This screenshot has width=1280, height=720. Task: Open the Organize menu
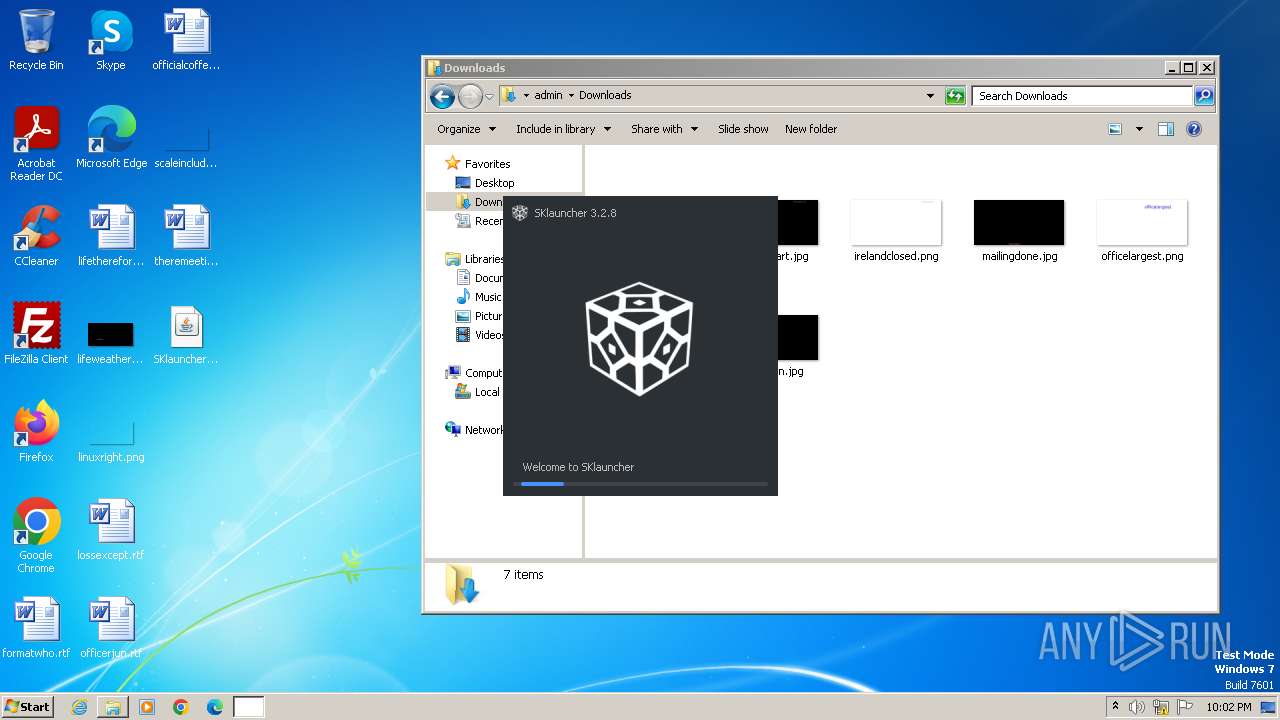466,129
